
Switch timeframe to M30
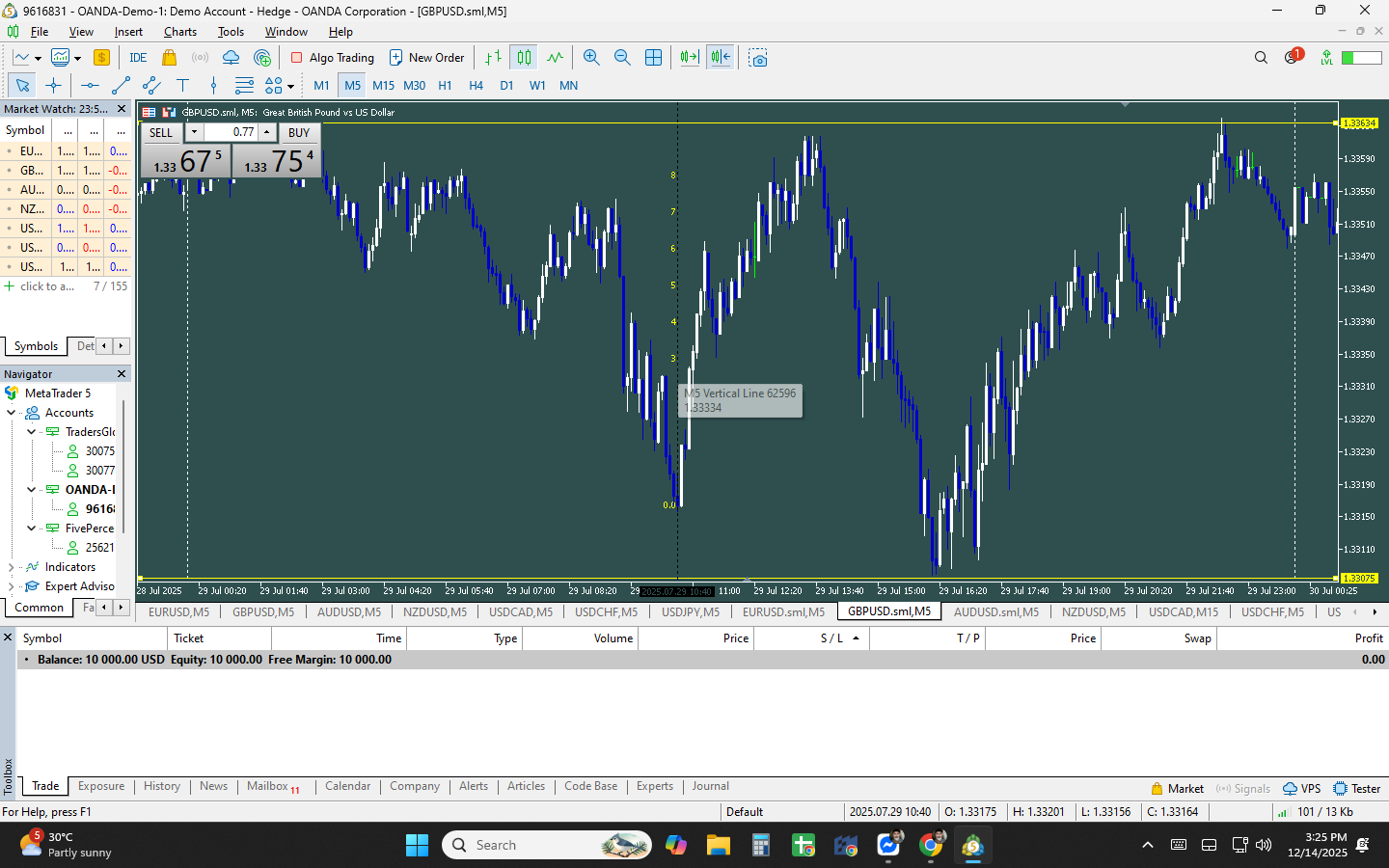click(x=414, y=85)
